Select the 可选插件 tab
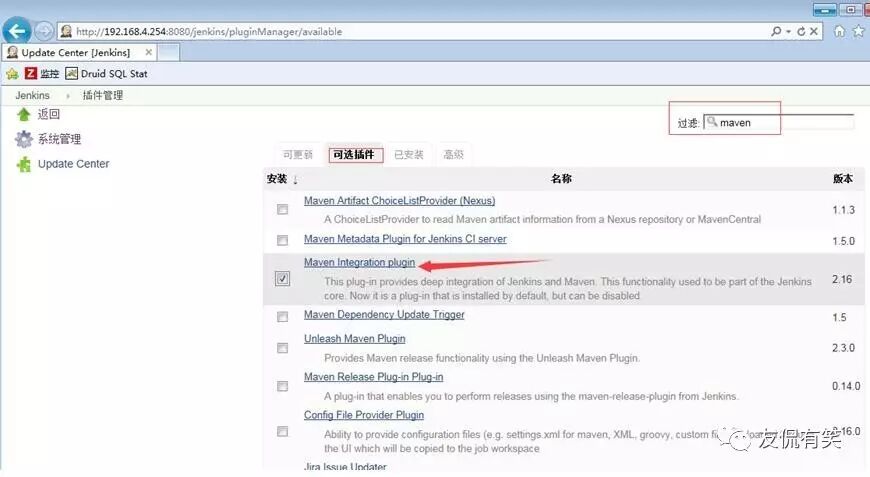This screenshot has width=870, height=477. (x=354, y=154)
